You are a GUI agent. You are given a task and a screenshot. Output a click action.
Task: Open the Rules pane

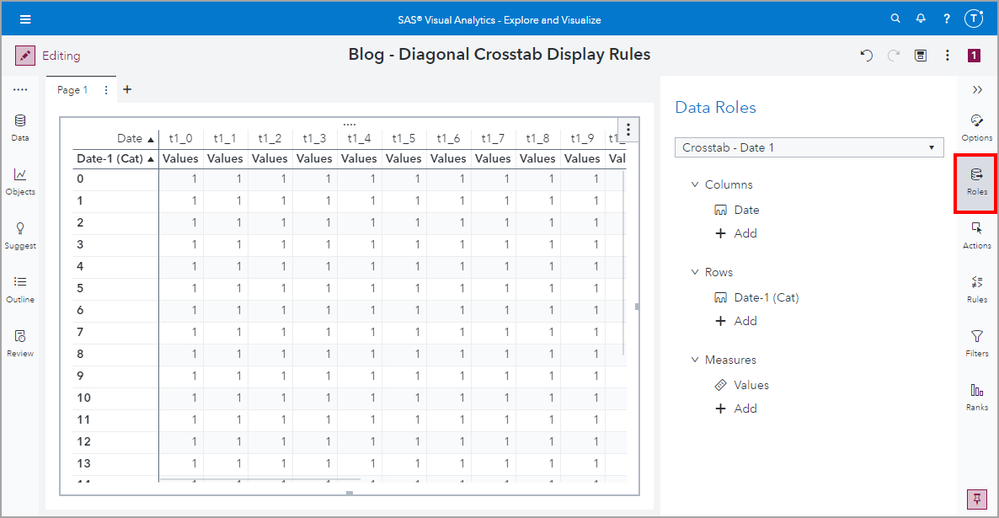tap(977, 290)
